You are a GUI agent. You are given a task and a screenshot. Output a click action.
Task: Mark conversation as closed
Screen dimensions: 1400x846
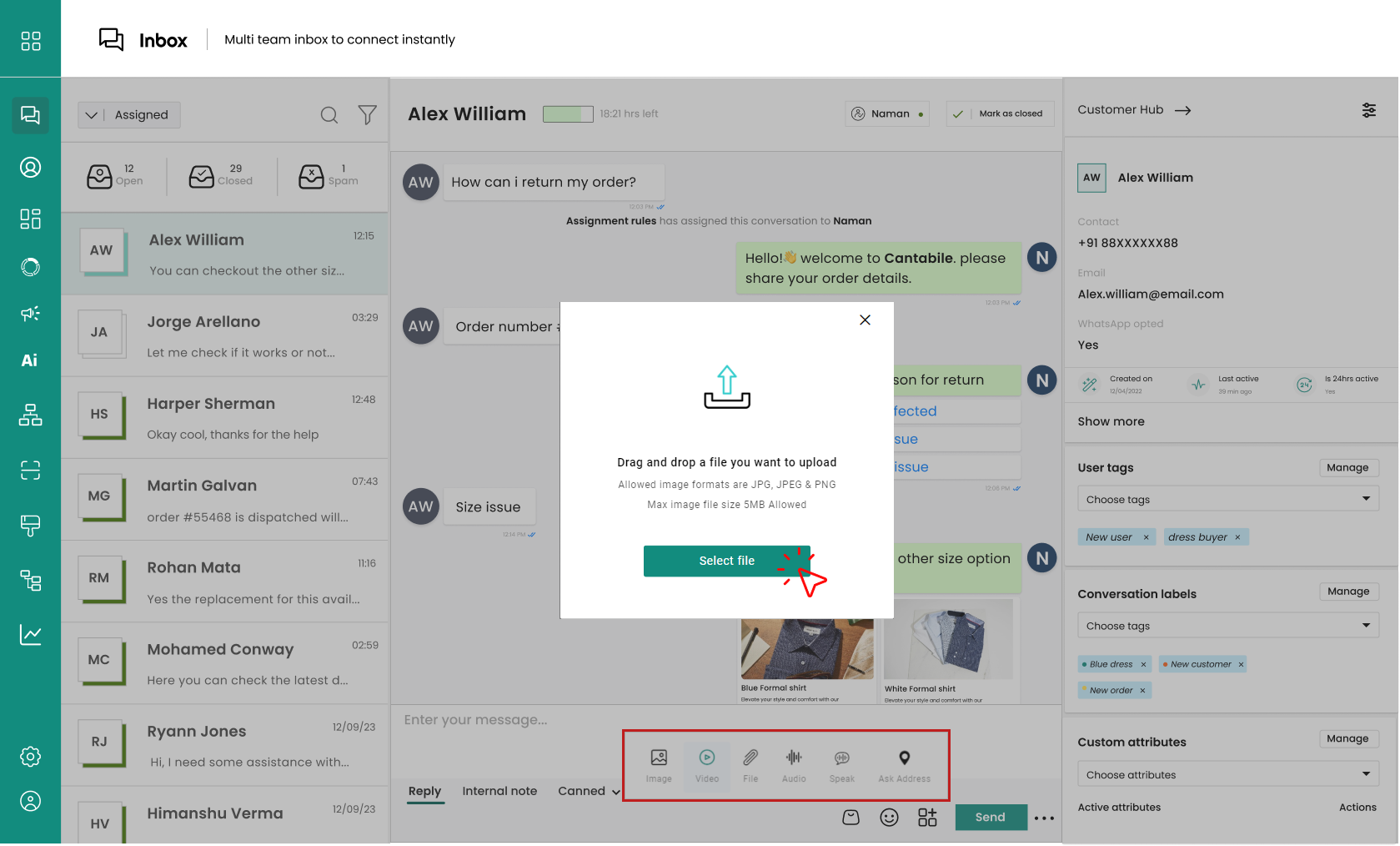[x=1001, y=113]
